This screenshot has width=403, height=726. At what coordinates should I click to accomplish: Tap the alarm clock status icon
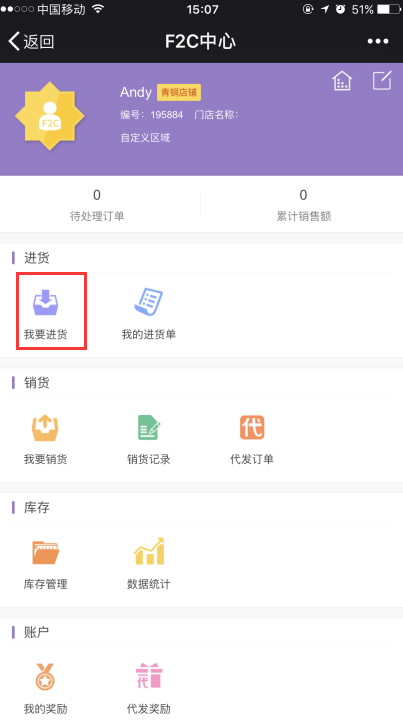pyautogui.click(x=340, y=9)
